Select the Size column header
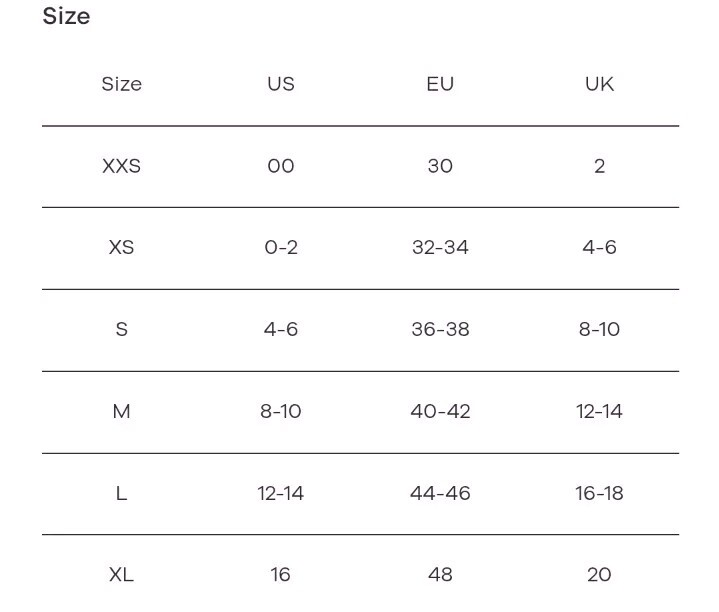 (122, 84)
